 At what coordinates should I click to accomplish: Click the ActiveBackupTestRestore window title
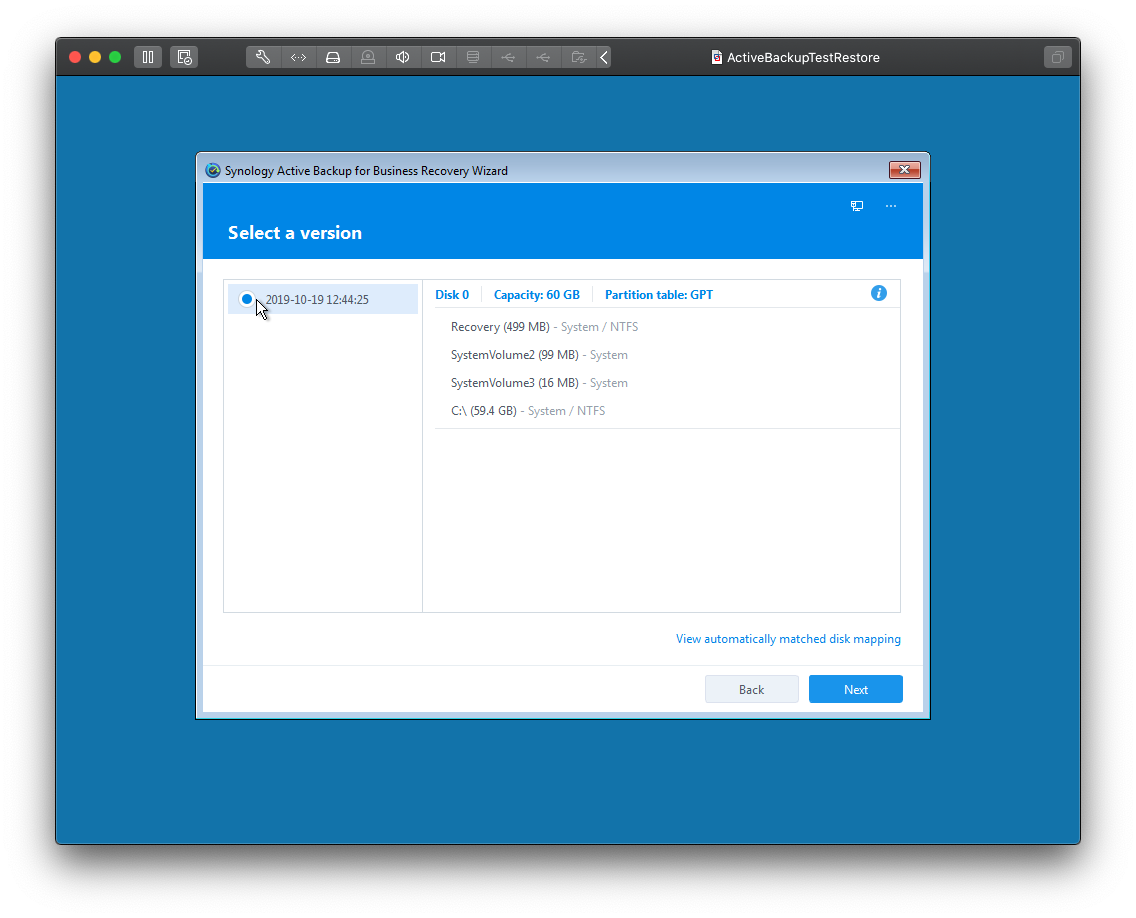803,57
